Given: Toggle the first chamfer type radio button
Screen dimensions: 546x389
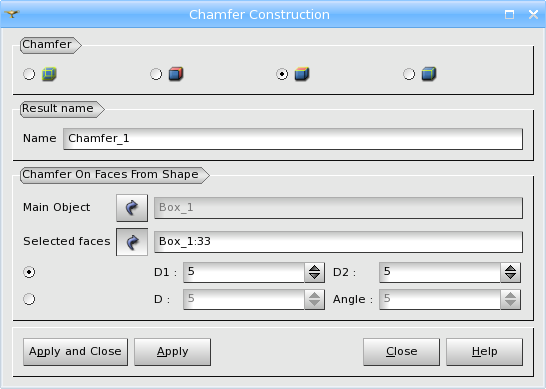Looking at the screenshot, I should pos(29,74).
